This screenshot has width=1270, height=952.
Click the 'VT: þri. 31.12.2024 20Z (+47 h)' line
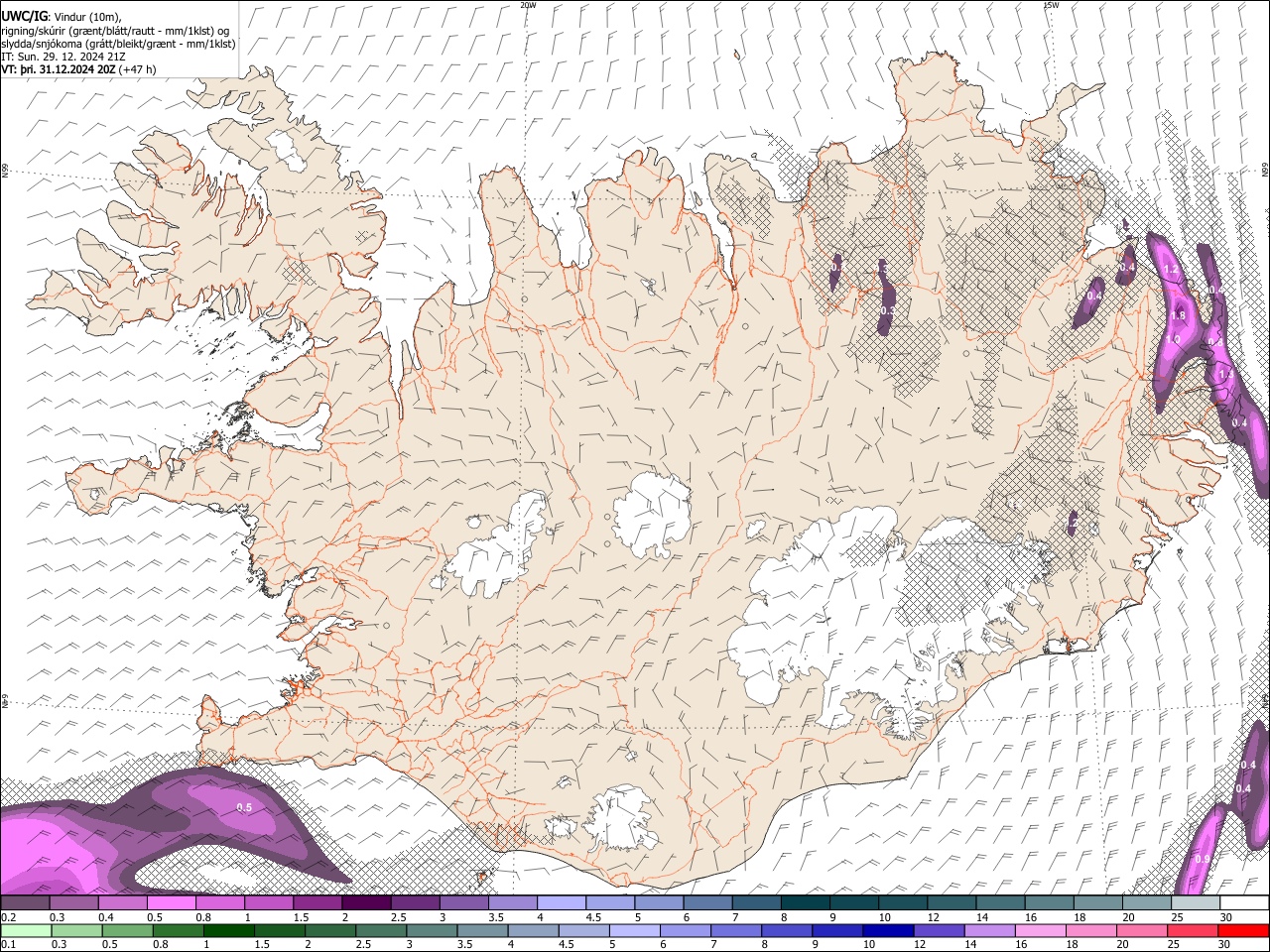tap(77, 69)
